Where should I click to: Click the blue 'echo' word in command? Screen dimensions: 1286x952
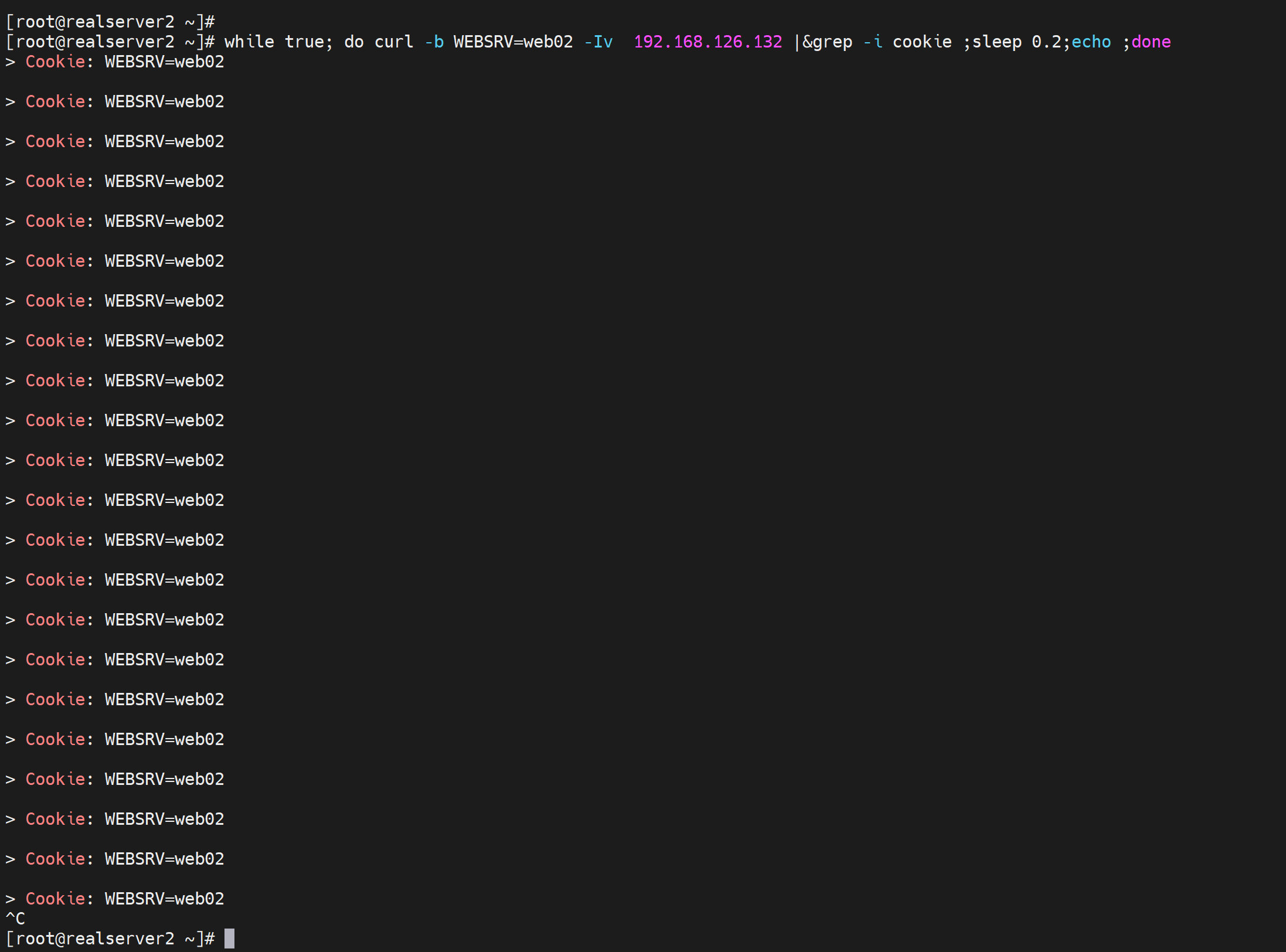click(1091, 42)
